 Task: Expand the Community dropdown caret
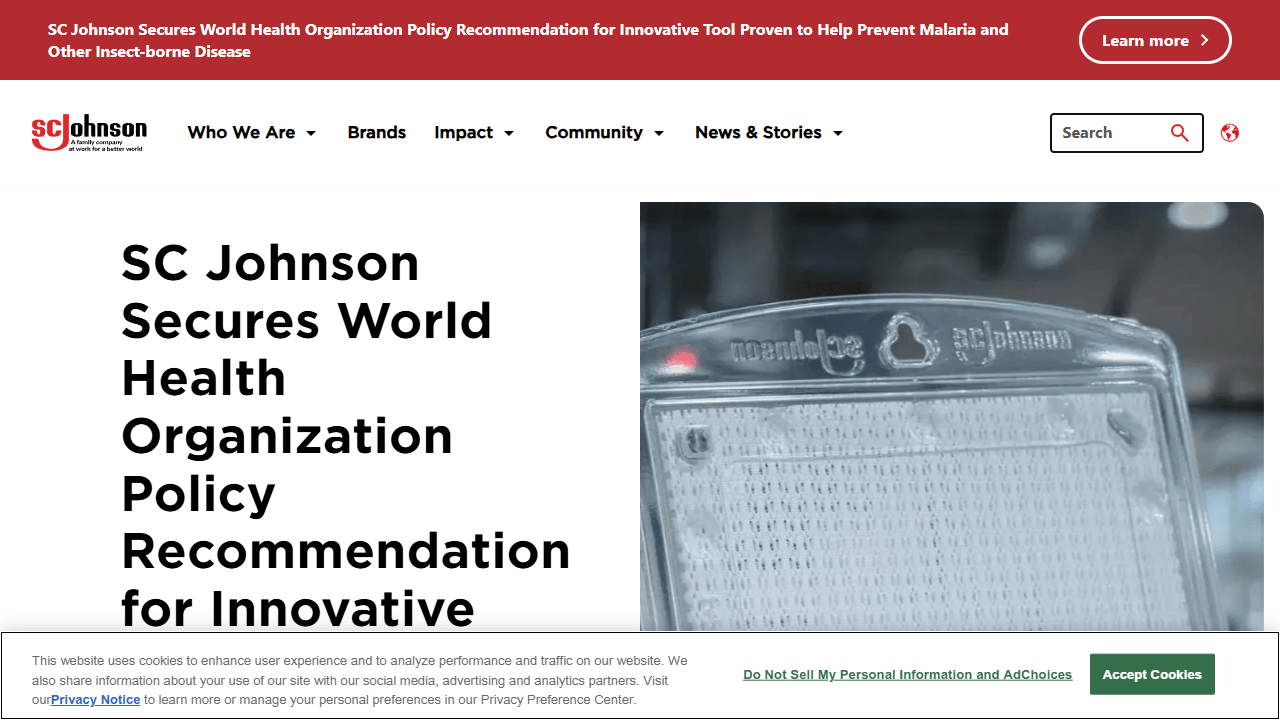(x=659, y=133)
